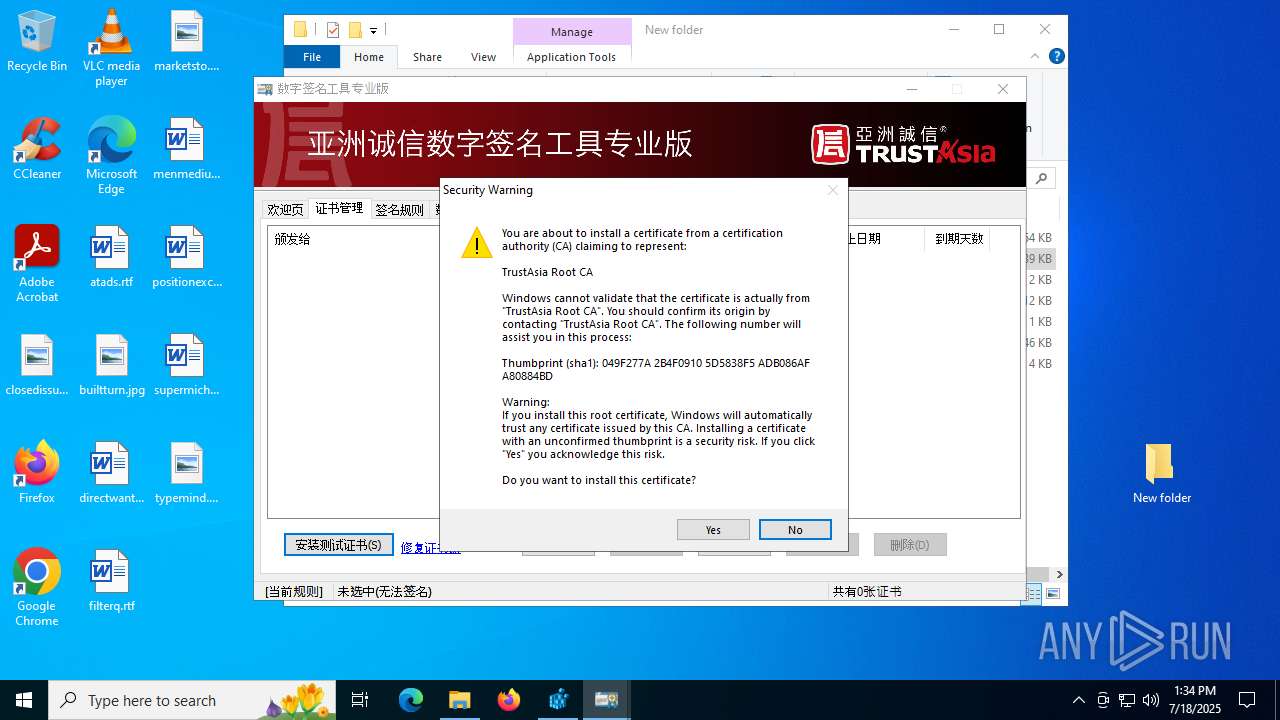Click the 修复证书 link in signing tool
This screenshot has height=720, width=1280.
[x=430, y=547]
